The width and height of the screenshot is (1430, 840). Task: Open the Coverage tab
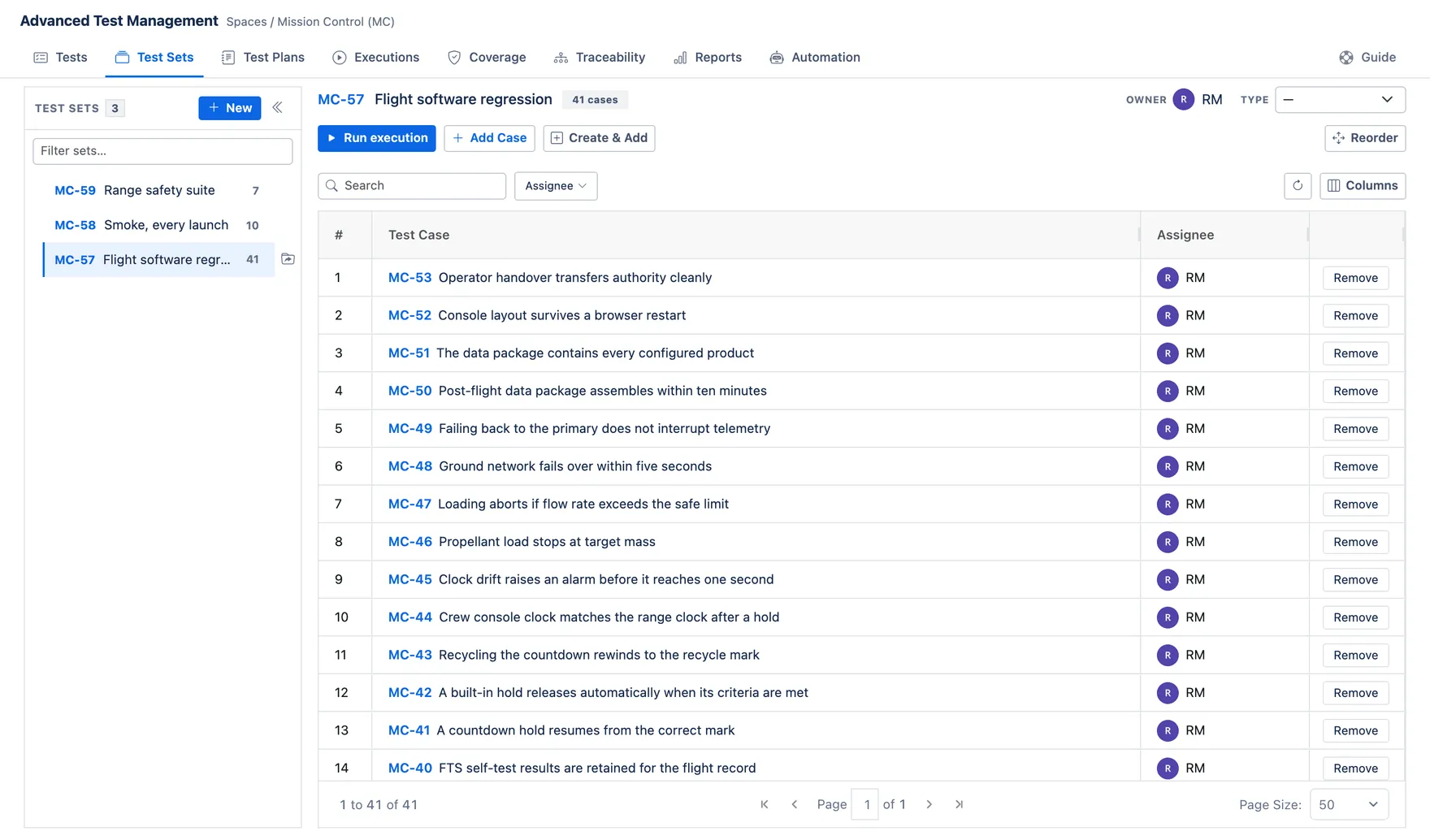487,57
